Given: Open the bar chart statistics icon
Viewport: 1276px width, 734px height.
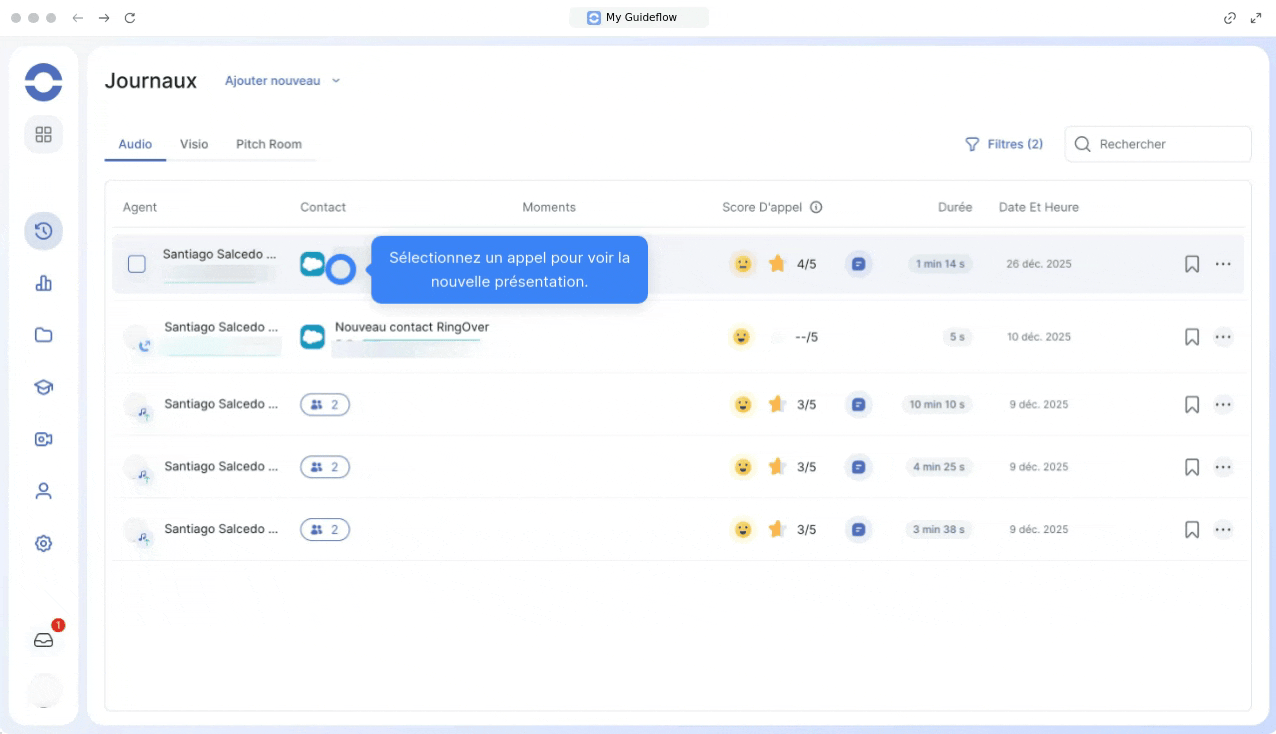Looking at the screenshot, I should pyautogui.click(x=43, y=283).
